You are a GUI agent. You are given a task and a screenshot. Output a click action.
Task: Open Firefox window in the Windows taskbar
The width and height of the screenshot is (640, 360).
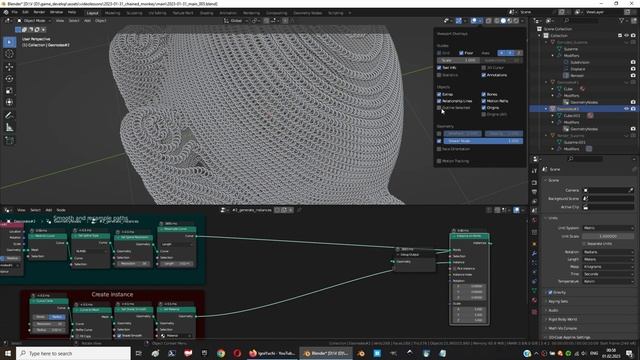coord(272,353)
